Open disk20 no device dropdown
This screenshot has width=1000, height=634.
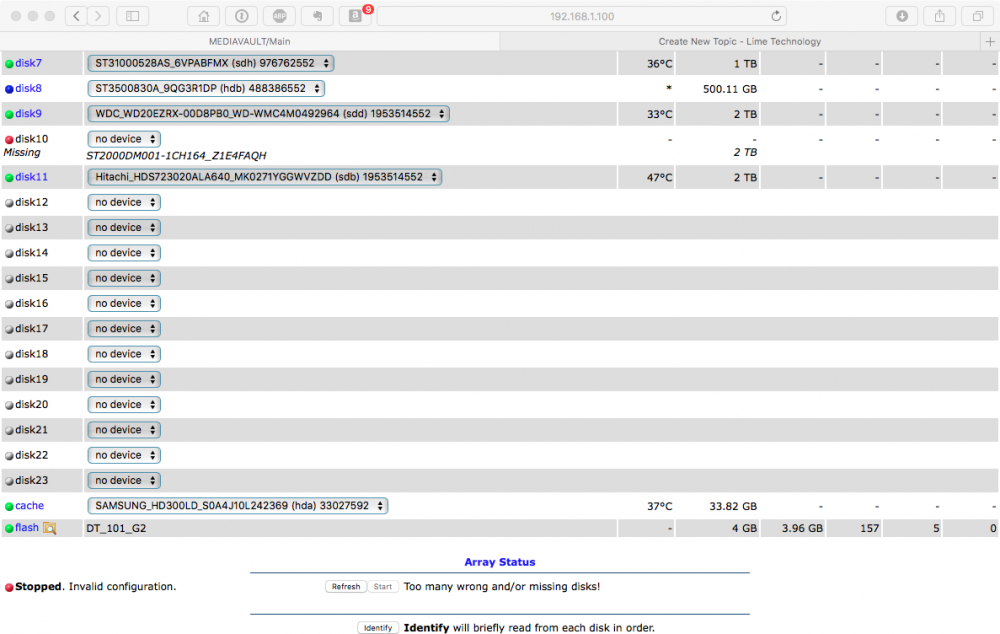point(124,404)
